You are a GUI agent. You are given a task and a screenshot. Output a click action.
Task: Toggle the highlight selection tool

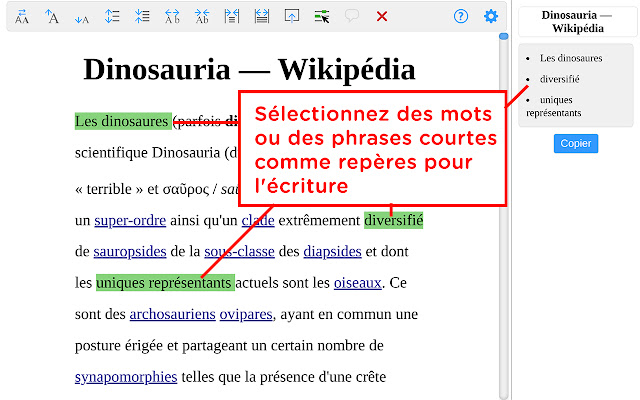[x=322, y=17]
